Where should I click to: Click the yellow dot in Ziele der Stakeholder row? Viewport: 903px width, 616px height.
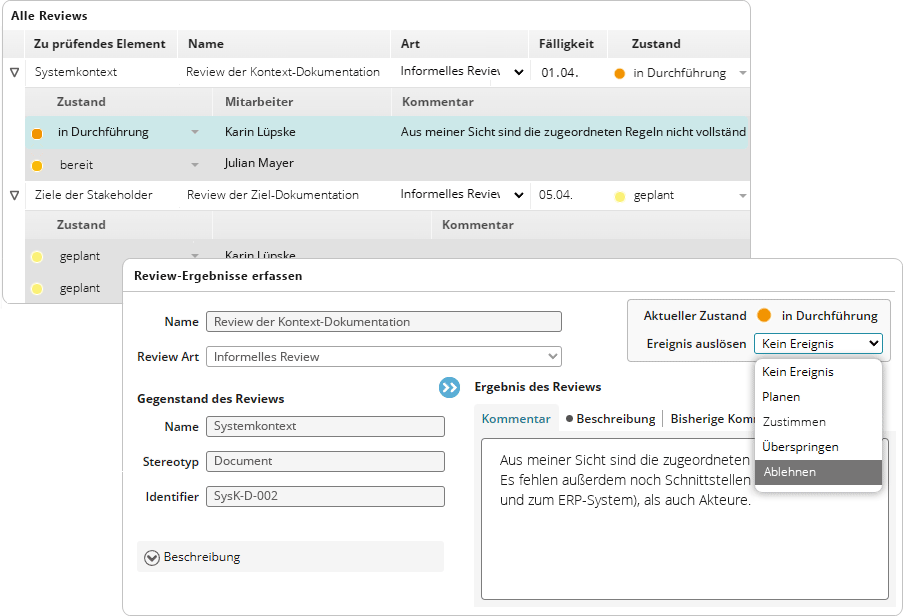620,197
